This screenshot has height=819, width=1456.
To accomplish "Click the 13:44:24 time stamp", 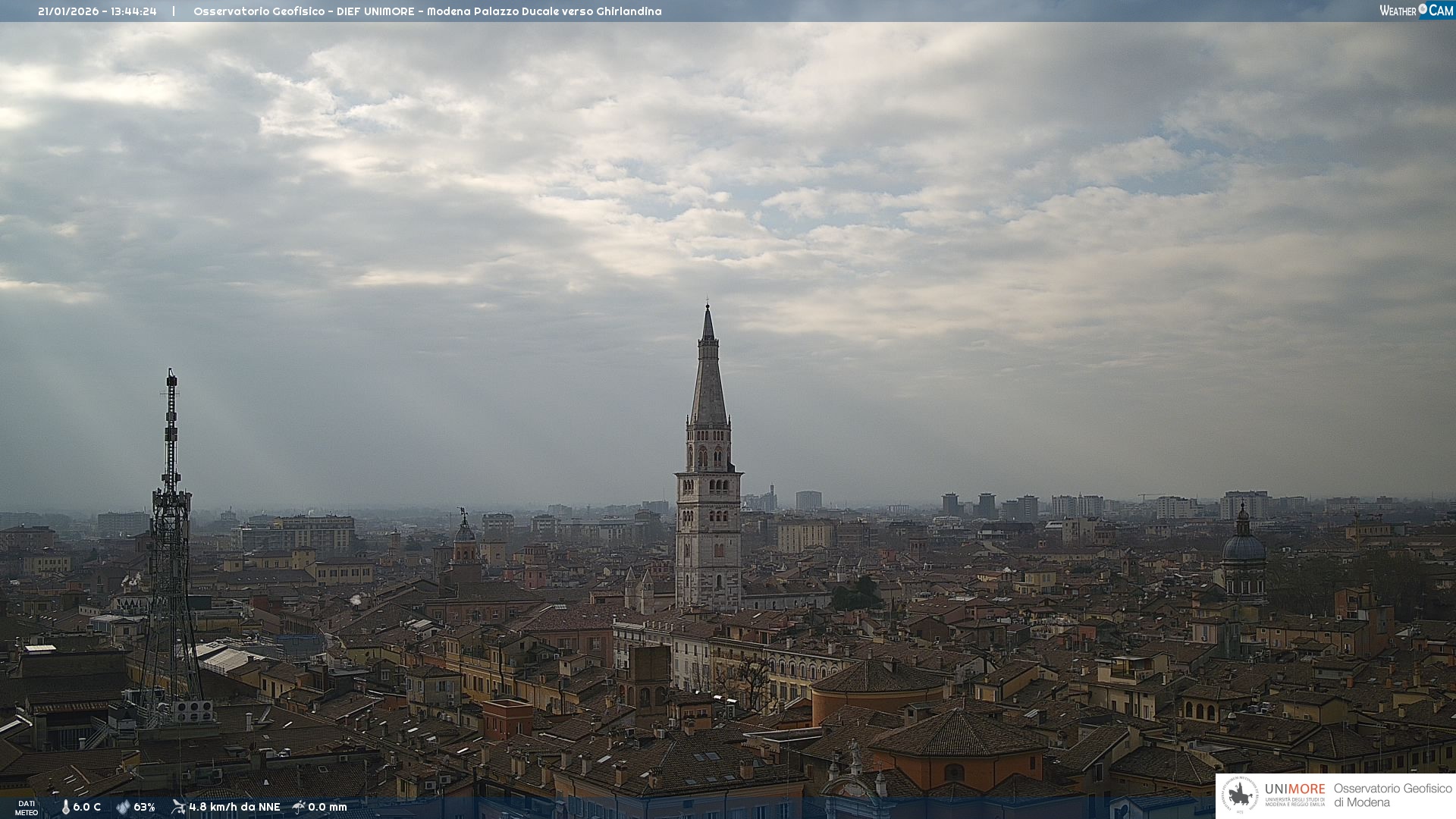I will point(133,11).
